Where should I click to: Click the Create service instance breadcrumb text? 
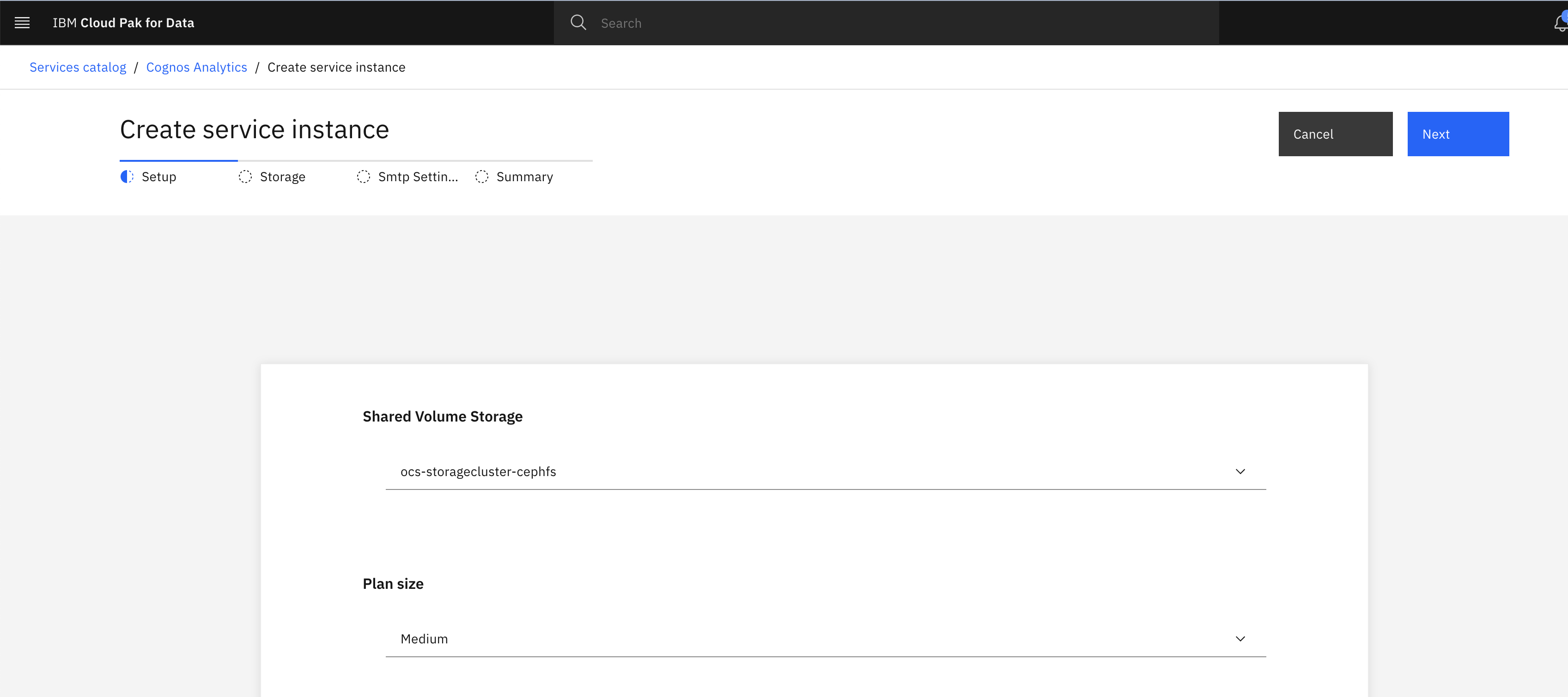click(x=336, y=67)
